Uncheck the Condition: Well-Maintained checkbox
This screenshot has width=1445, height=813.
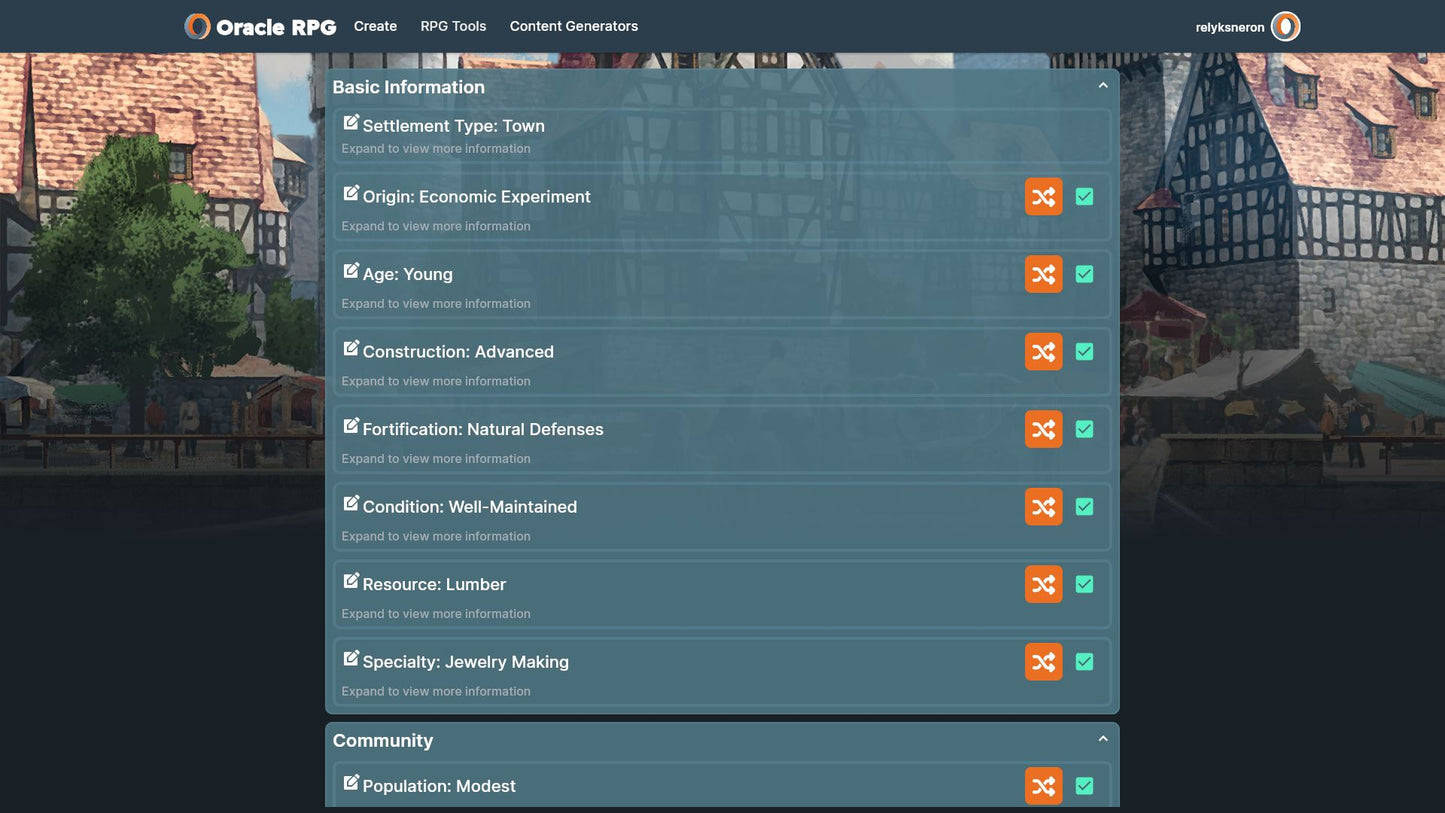click(1084, 507)
